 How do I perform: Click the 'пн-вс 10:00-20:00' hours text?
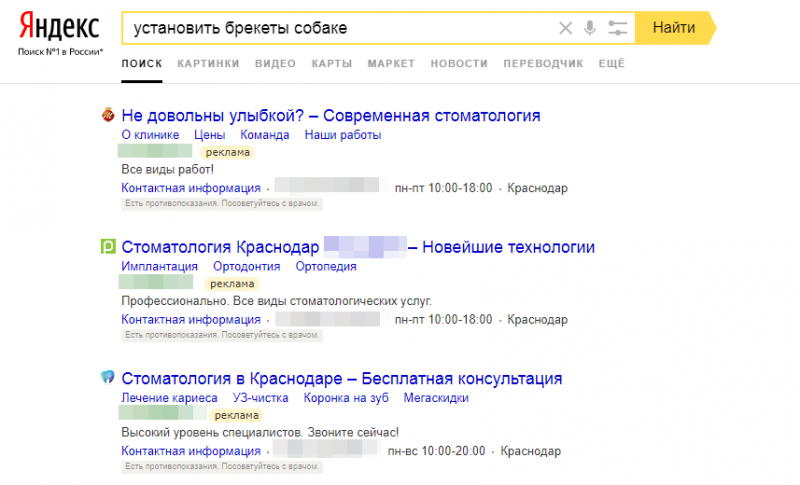(436, 451)
